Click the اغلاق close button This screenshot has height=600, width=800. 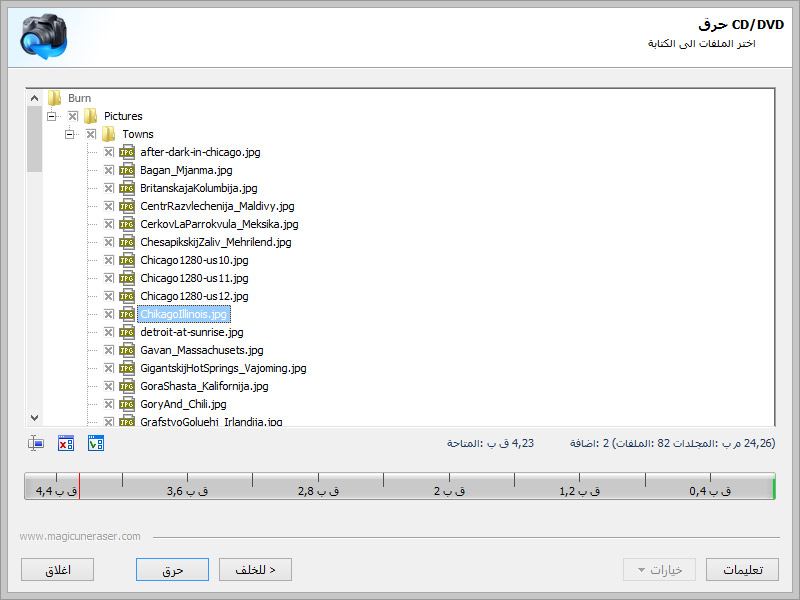pyautogui.click(x=58, y=569)
